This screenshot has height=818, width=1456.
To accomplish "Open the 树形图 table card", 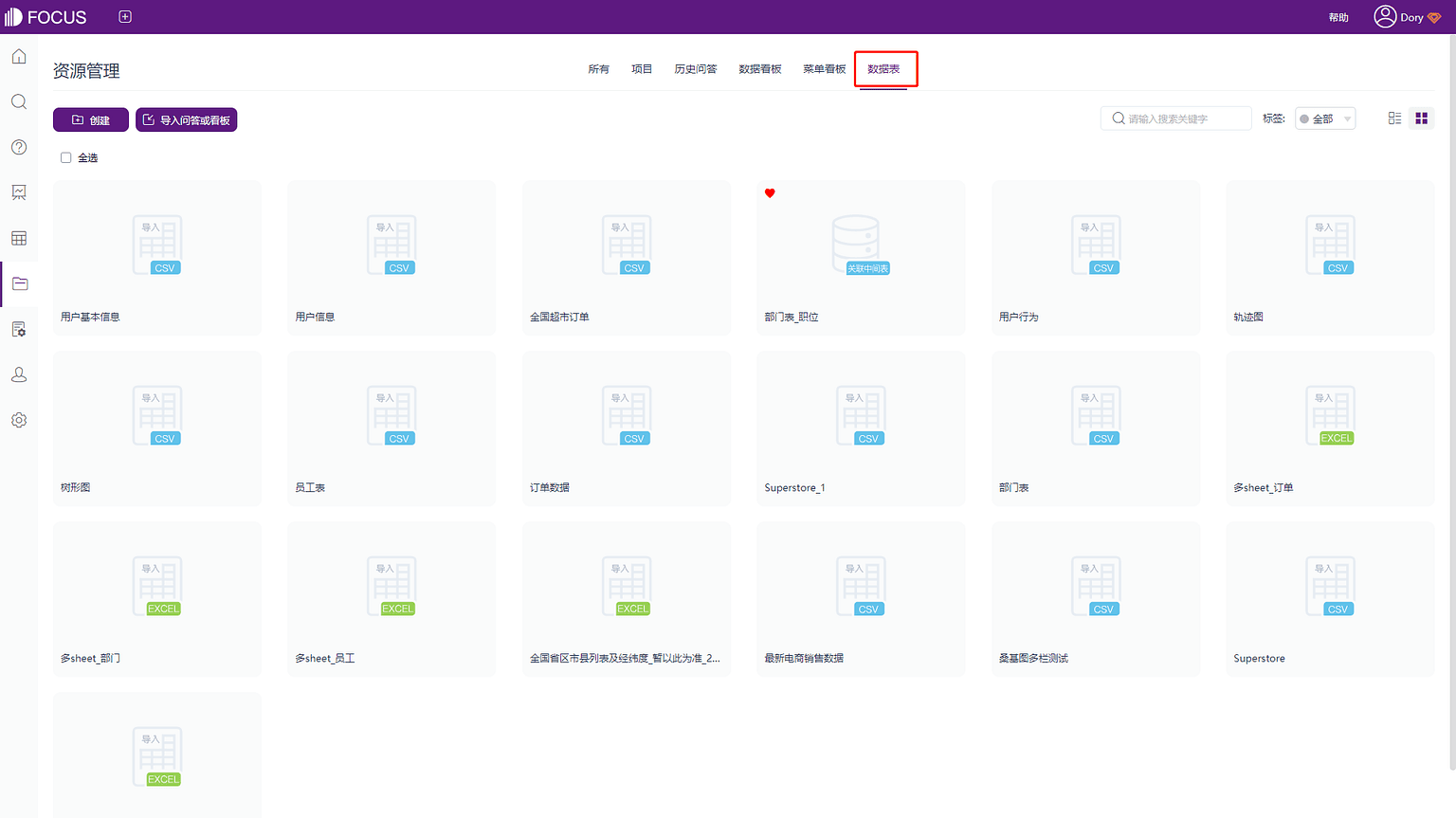I will (157, 428).
